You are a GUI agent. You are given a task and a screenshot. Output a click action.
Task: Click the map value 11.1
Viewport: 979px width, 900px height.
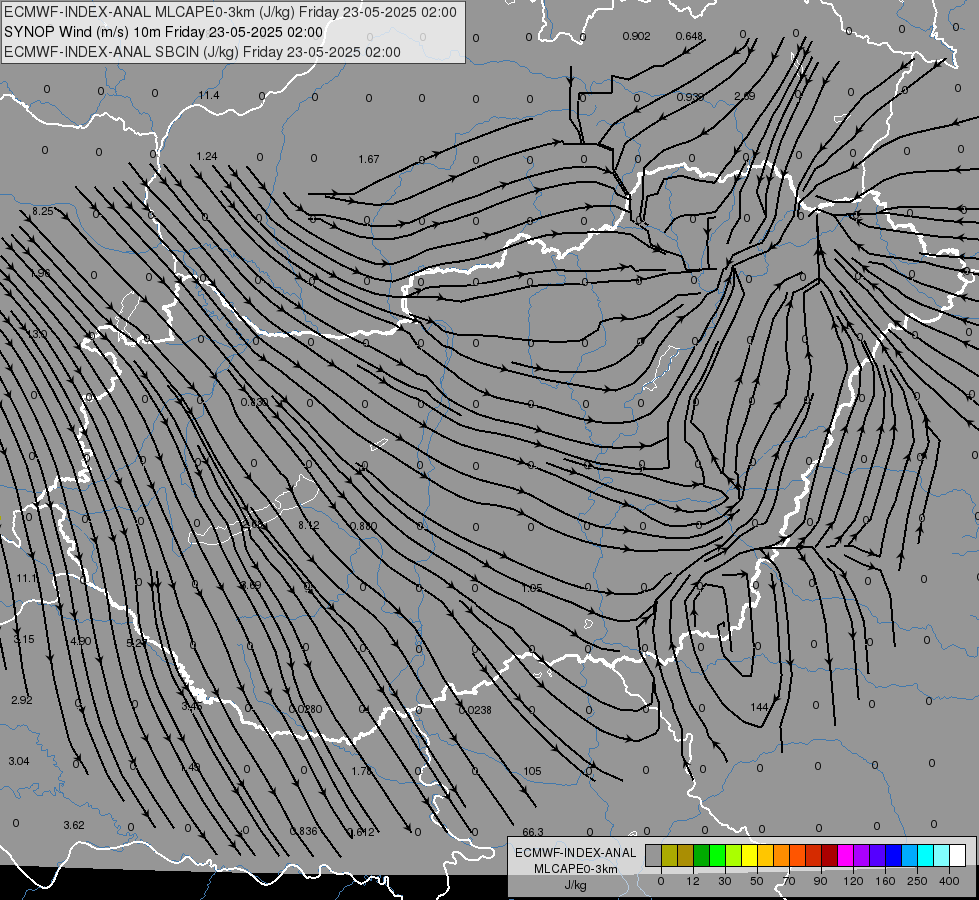coord(26,579)
